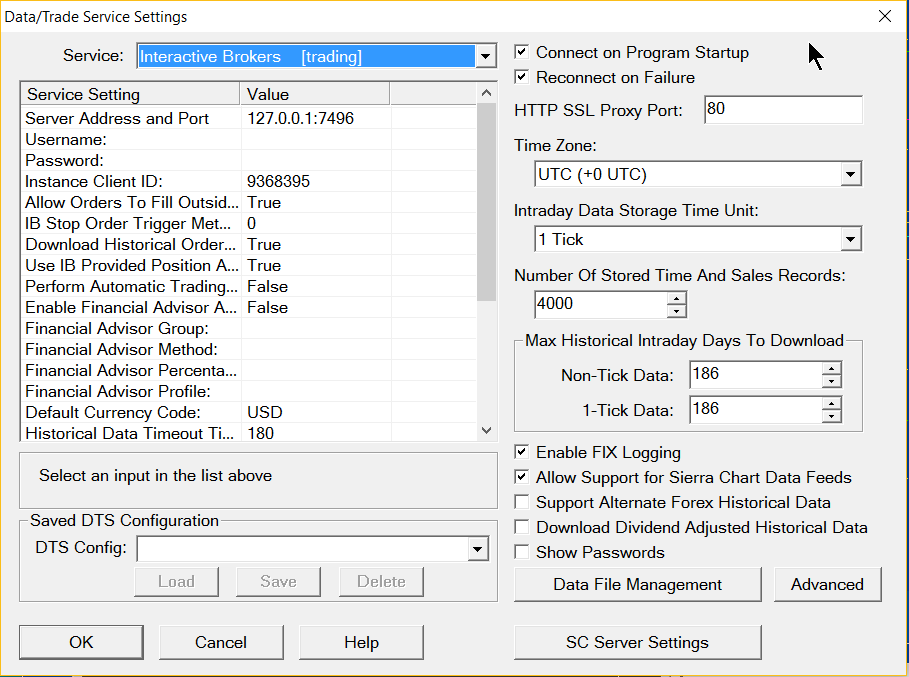Select Financial Advisor Profile: row
Image resolution: width=909 pixels, height=677 pixels.
tap(249, 391)
